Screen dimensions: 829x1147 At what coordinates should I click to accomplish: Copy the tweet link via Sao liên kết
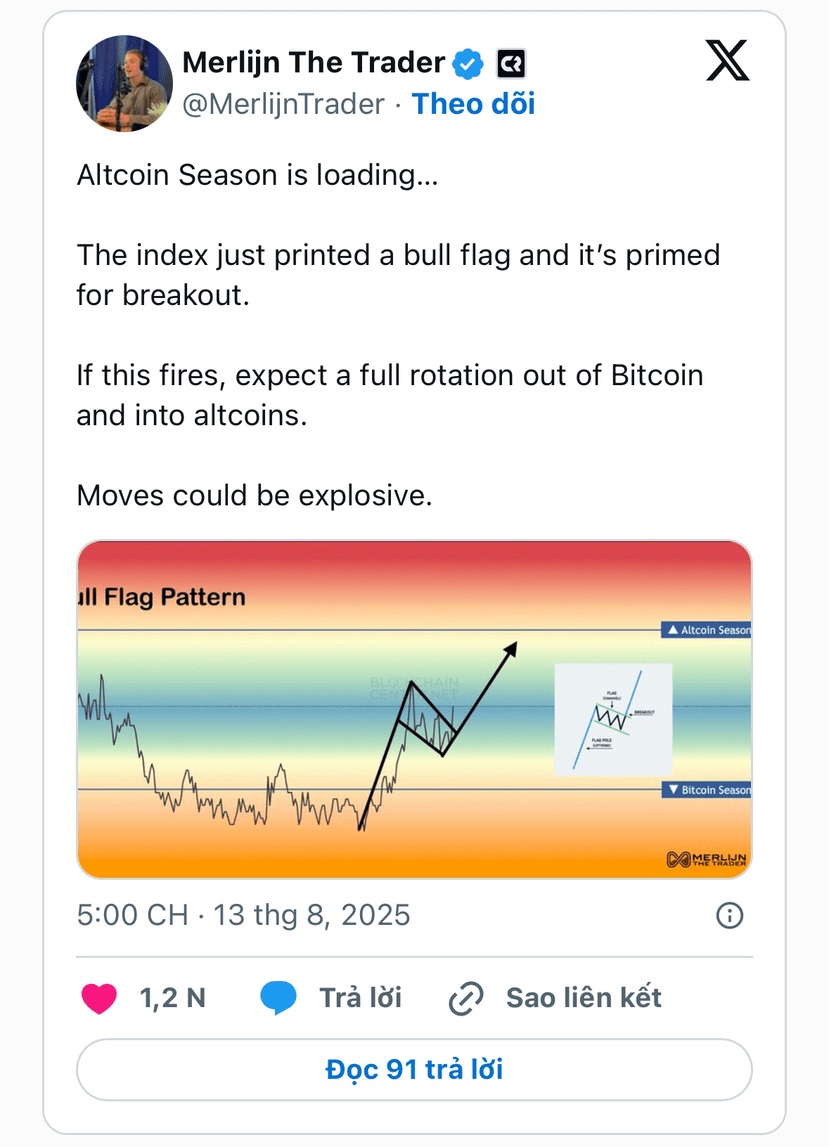coord(584,998)
